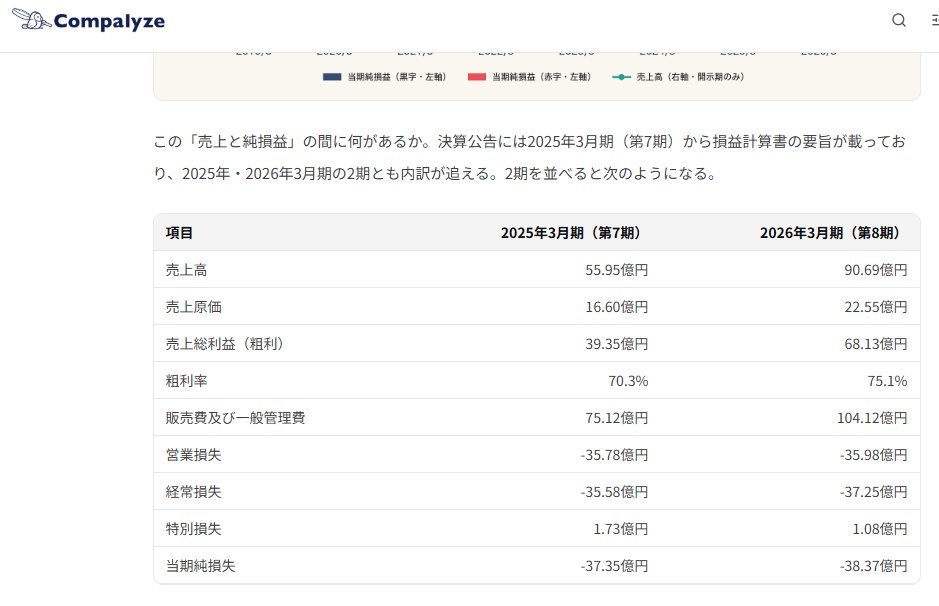The width and height of the screenshot is (939, 606).
Task: Select the 項目 column header
Action: point(179,233)
